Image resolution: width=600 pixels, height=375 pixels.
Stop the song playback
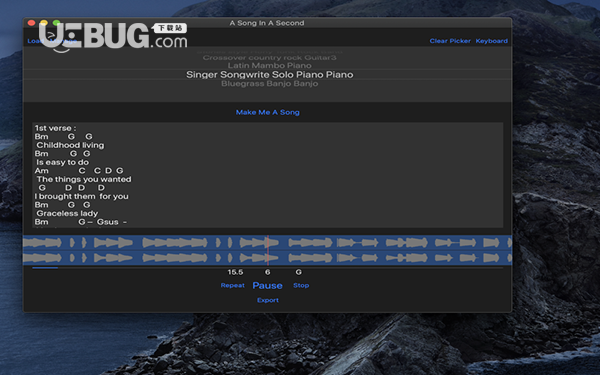click(x=301, y=285)
